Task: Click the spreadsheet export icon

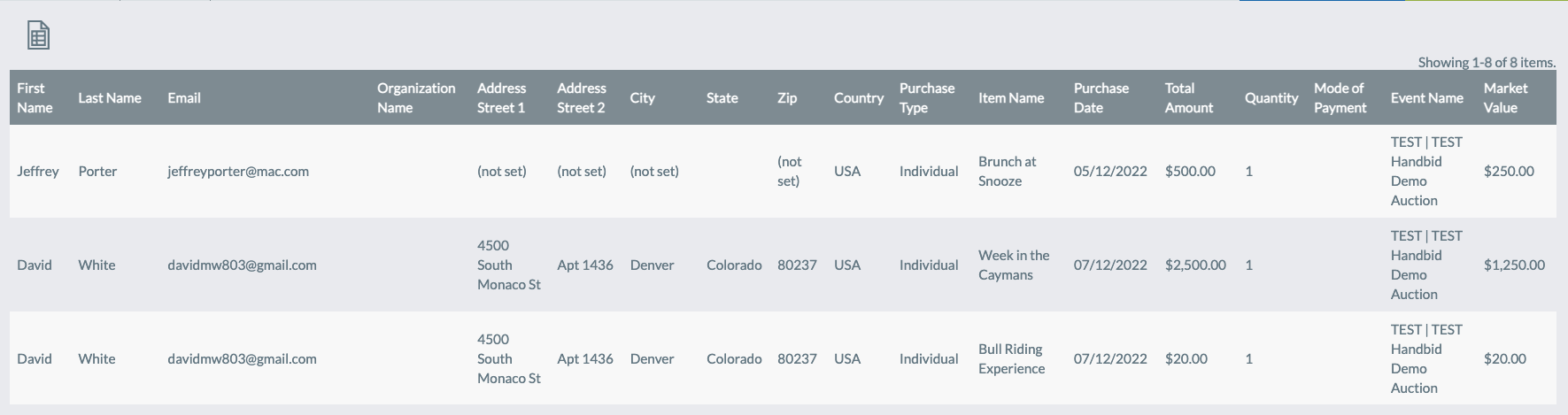Action: [x=38, y=35]
